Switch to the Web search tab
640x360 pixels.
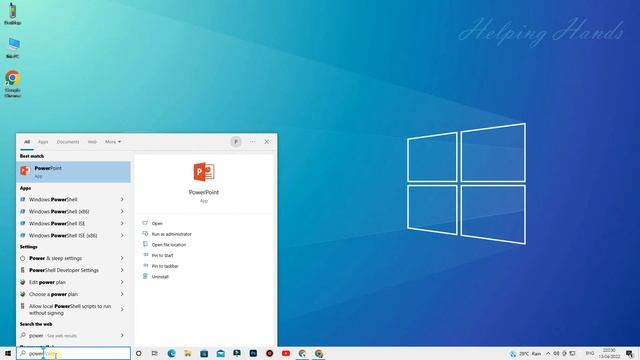pos(92,142)
